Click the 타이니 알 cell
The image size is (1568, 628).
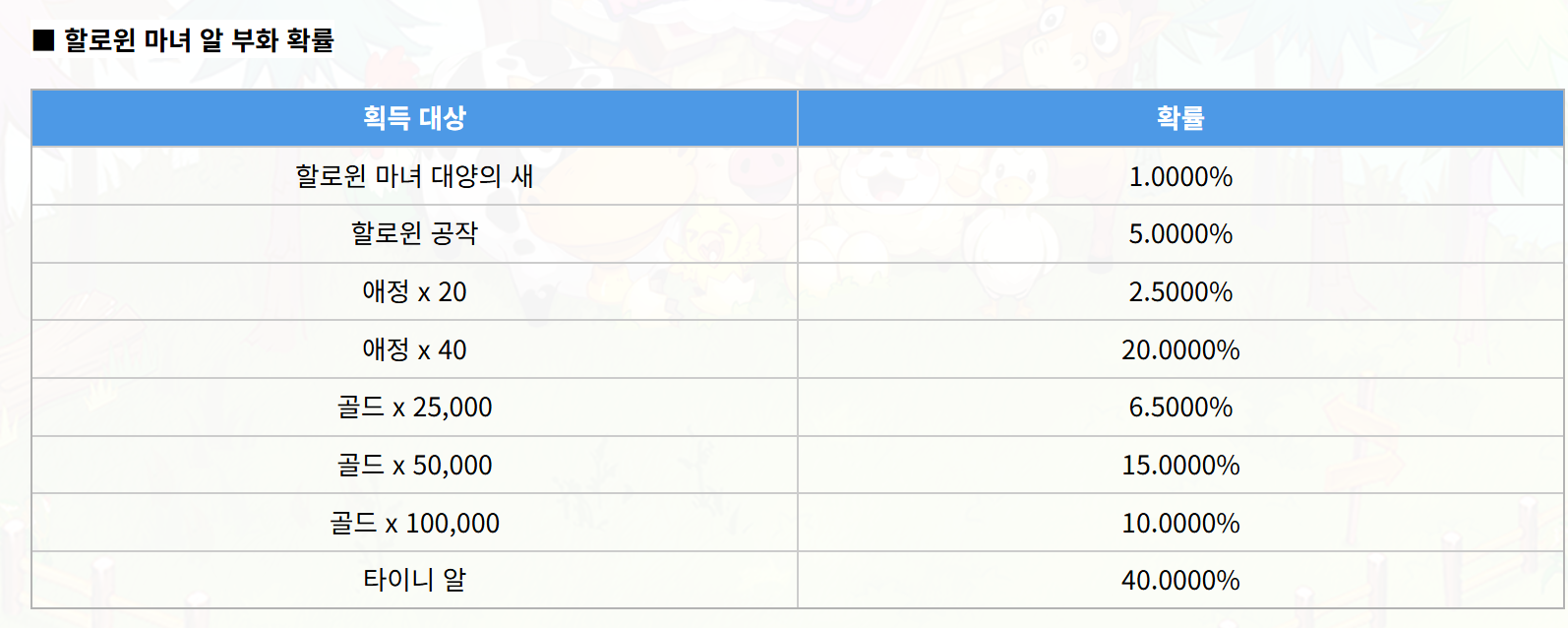click(414, 580)
